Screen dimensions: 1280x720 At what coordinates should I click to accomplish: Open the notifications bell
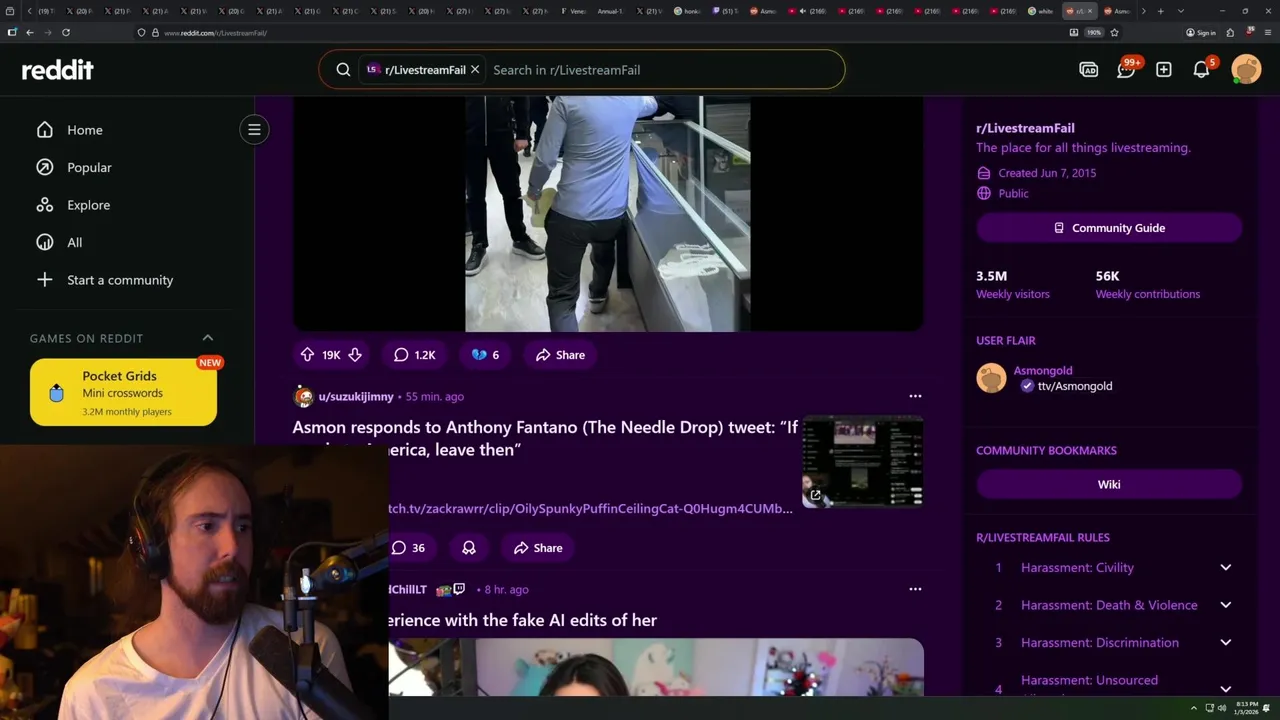click(x=1202, y=70)
